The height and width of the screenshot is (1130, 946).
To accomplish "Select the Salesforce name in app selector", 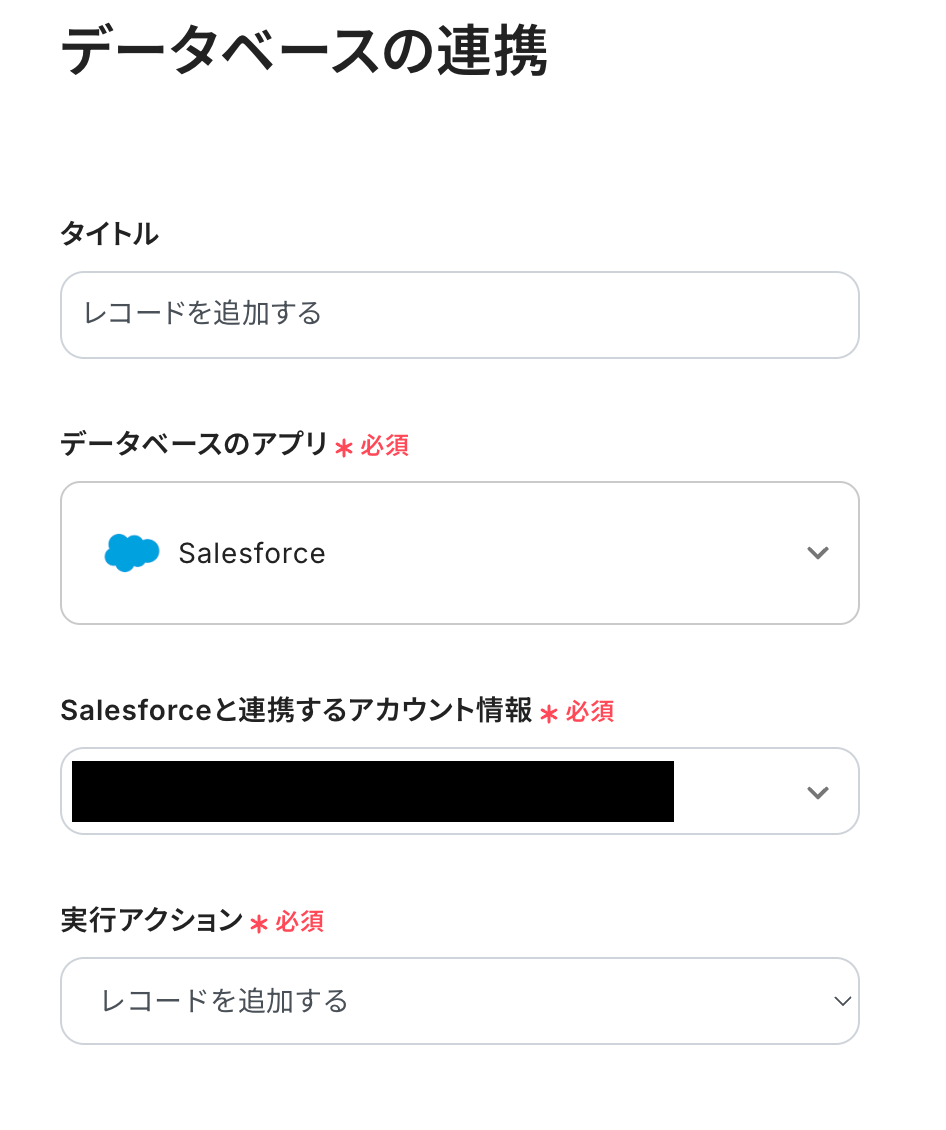I will (x=252, y=554).
